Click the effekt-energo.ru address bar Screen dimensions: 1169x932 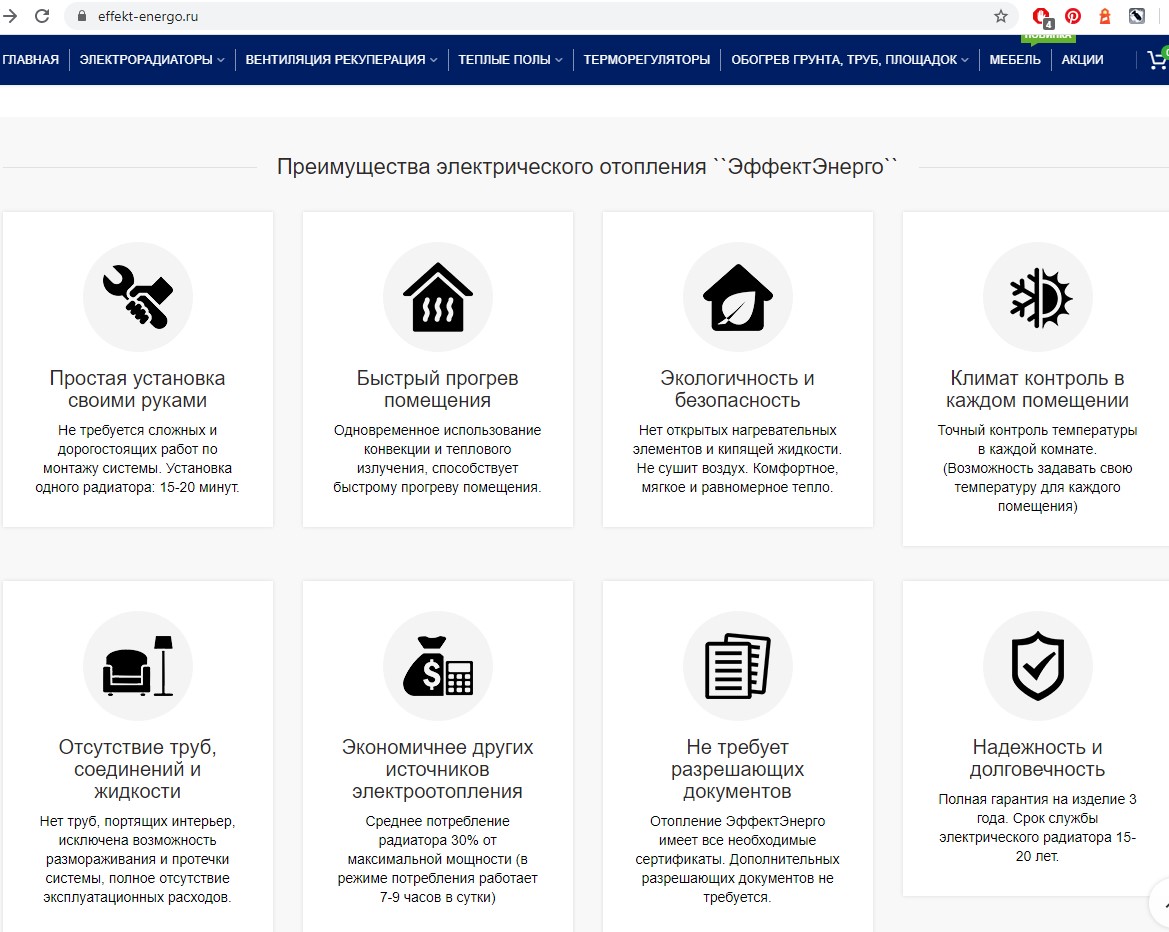coord(541,16)
